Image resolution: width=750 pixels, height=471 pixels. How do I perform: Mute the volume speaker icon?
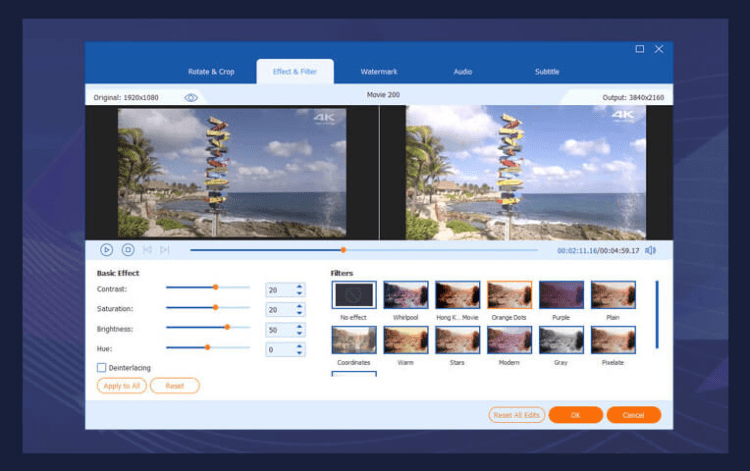click(x=651, y=251)
